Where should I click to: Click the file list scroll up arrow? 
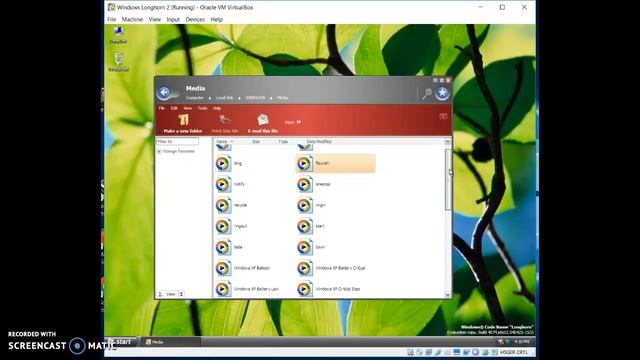click(x=448, y=141)
